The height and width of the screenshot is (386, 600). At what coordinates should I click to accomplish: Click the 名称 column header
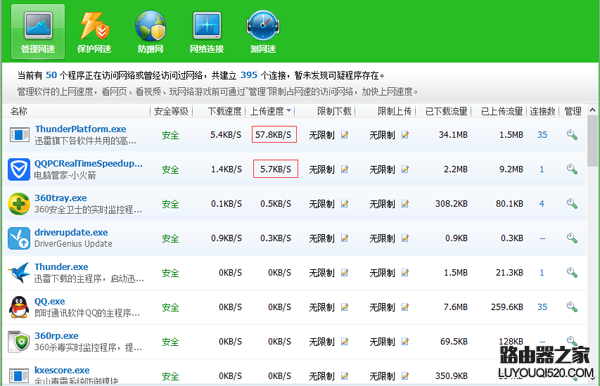pyautogui.click(x=18, y=111)
